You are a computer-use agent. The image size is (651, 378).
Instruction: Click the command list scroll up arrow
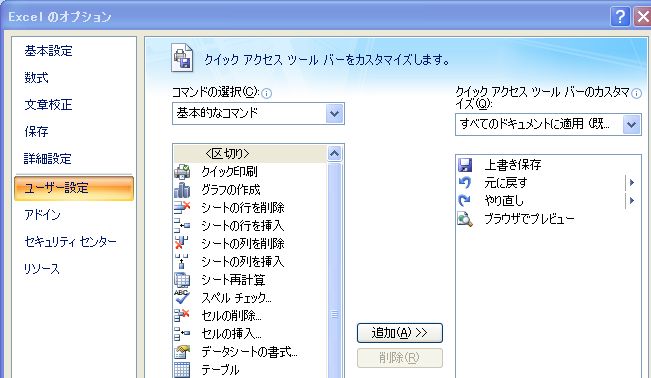coord(334,154)
